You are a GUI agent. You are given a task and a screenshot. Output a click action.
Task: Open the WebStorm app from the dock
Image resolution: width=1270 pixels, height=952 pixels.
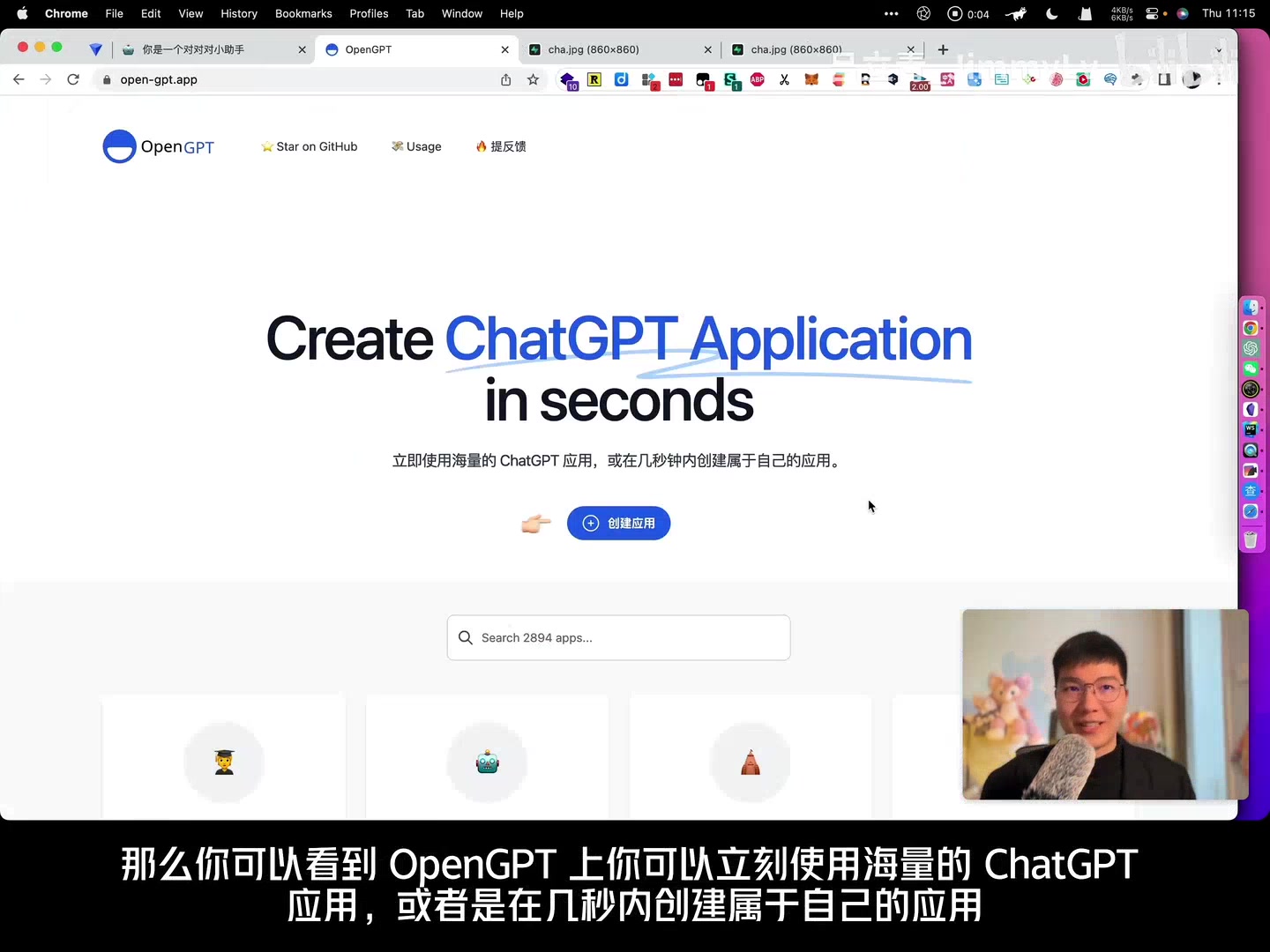coord(1251,428)
